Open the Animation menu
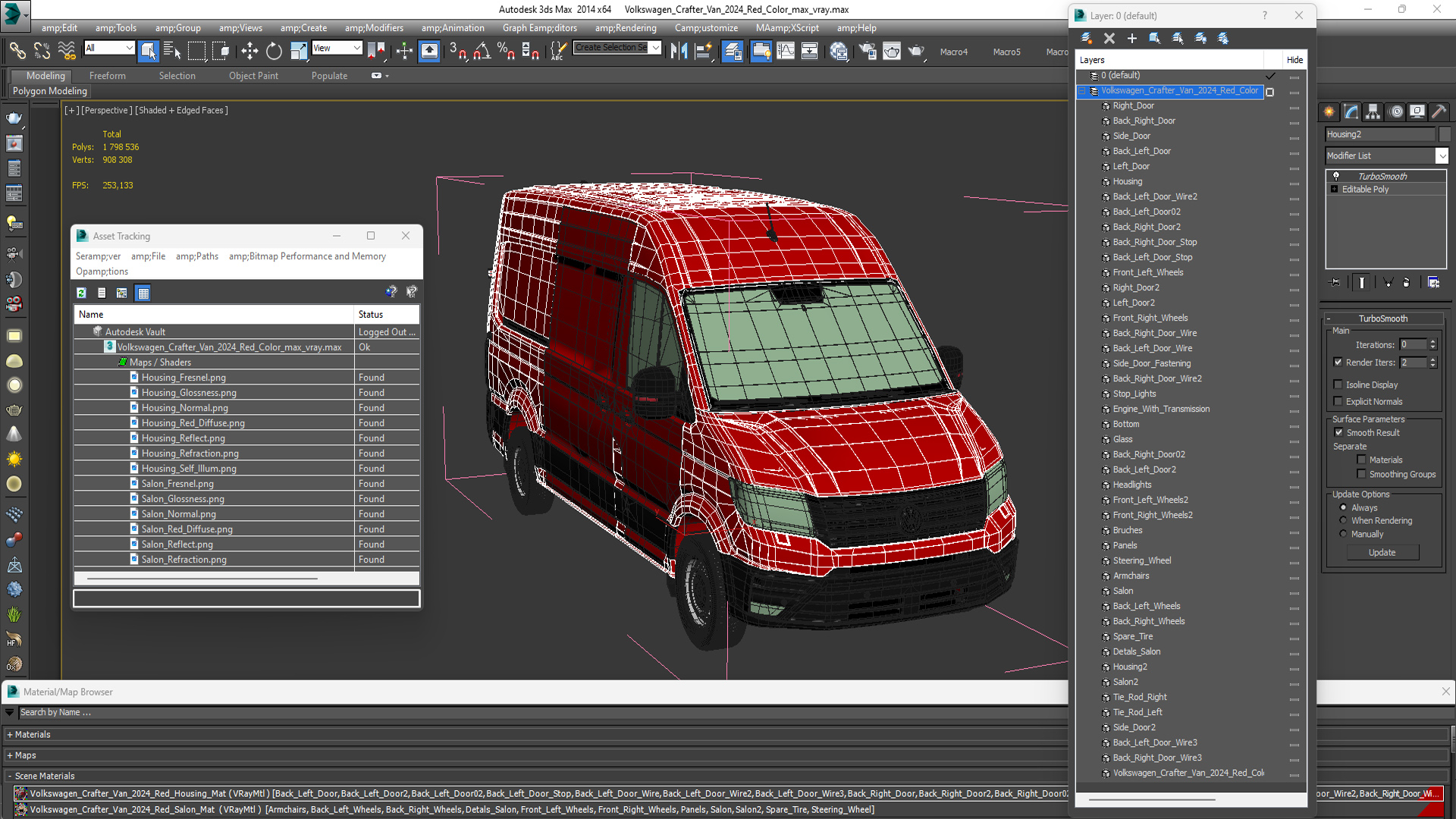The width and height of the screenshot is (1456, 819). pos(453,28)
